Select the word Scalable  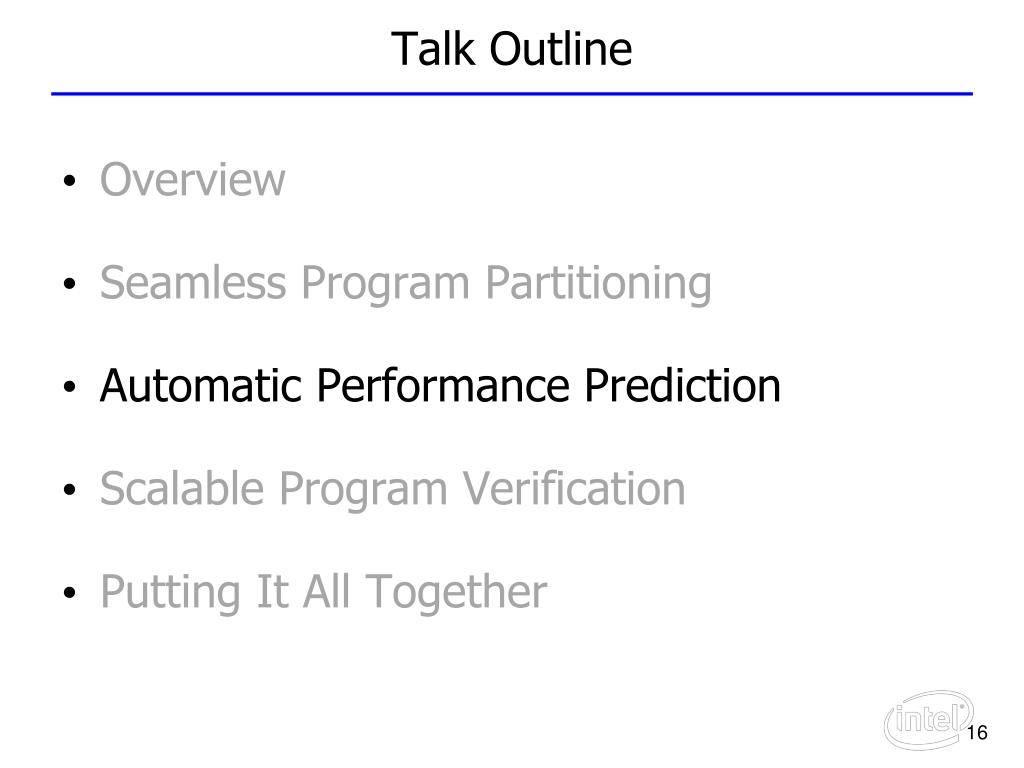182,488
